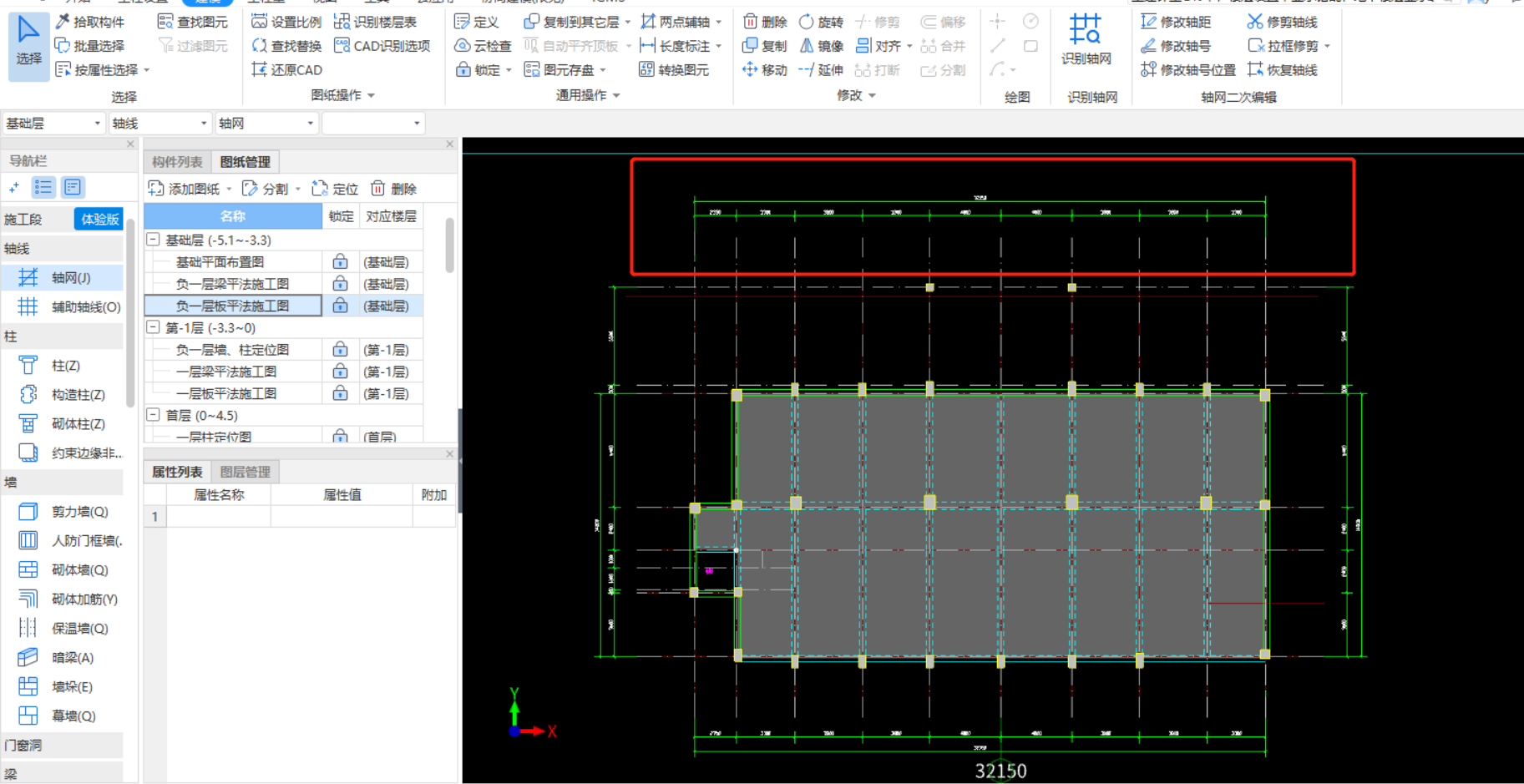
Task: Open the 属性列表 tab
Action: (177, 472)
